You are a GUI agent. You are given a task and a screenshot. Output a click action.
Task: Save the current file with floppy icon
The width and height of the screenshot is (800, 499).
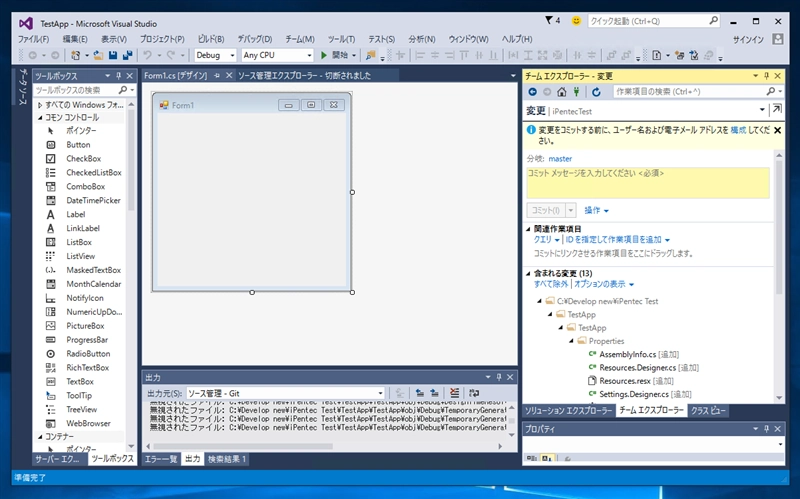113,55
